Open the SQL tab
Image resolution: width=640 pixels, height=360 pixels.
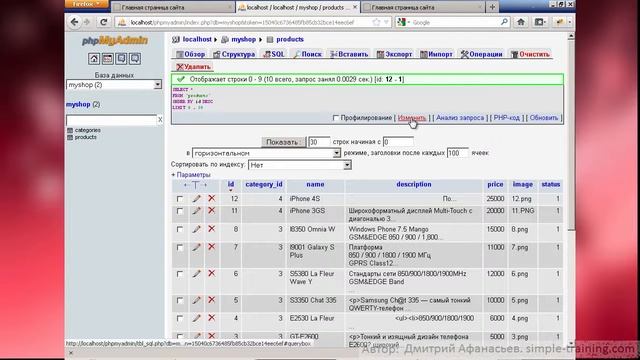click(274, 54)
